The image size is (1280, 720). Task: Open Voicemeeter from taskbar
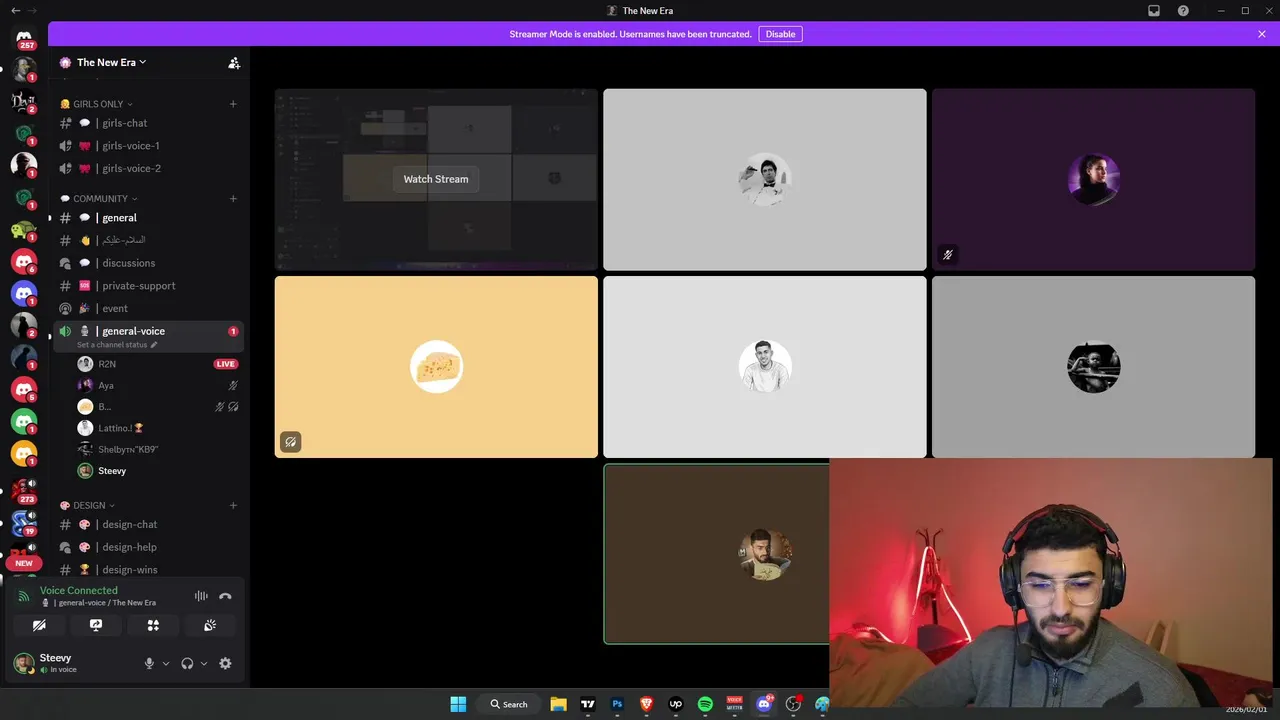735,704
